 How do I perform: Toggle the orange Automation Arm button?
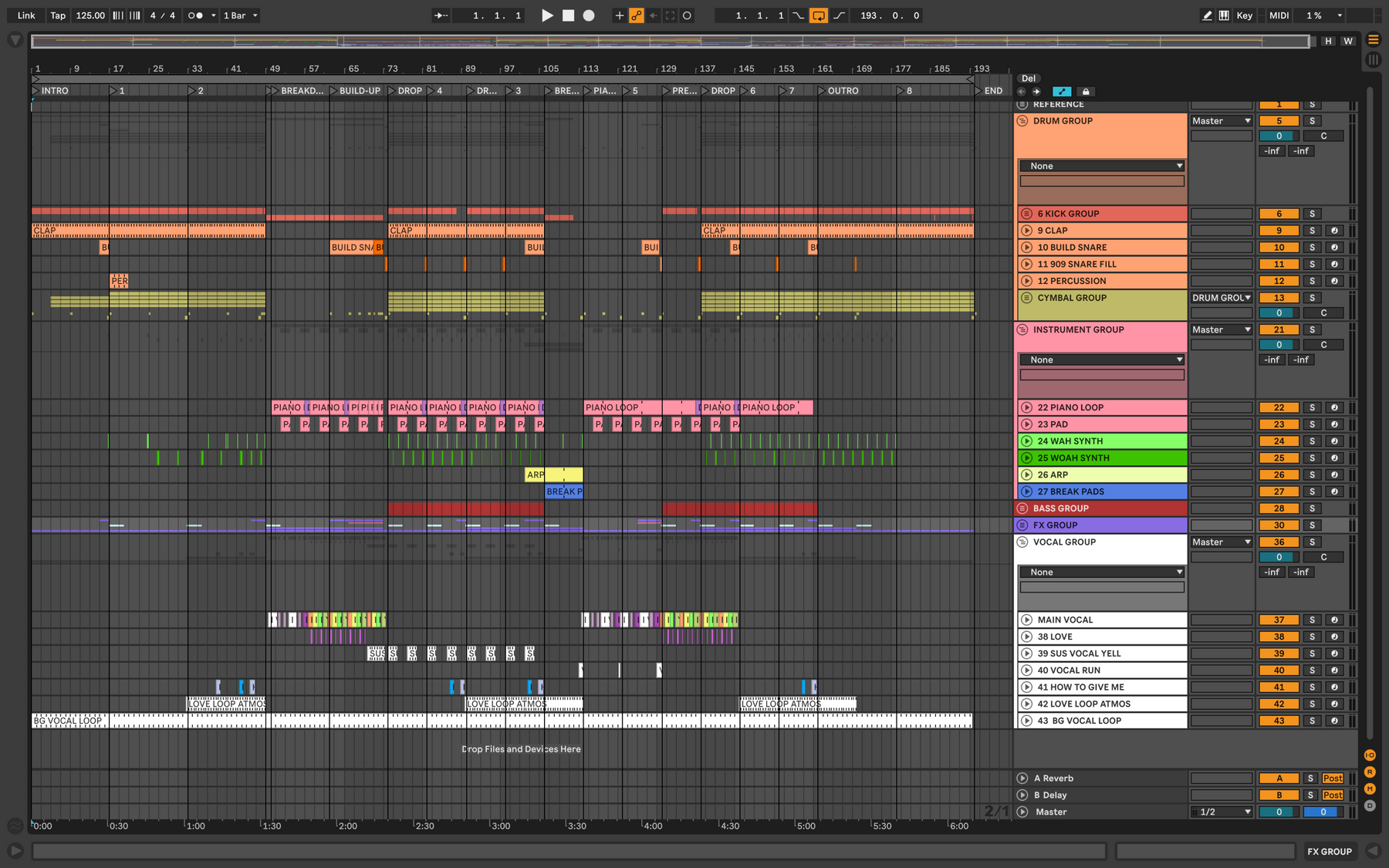click(637, 15)
